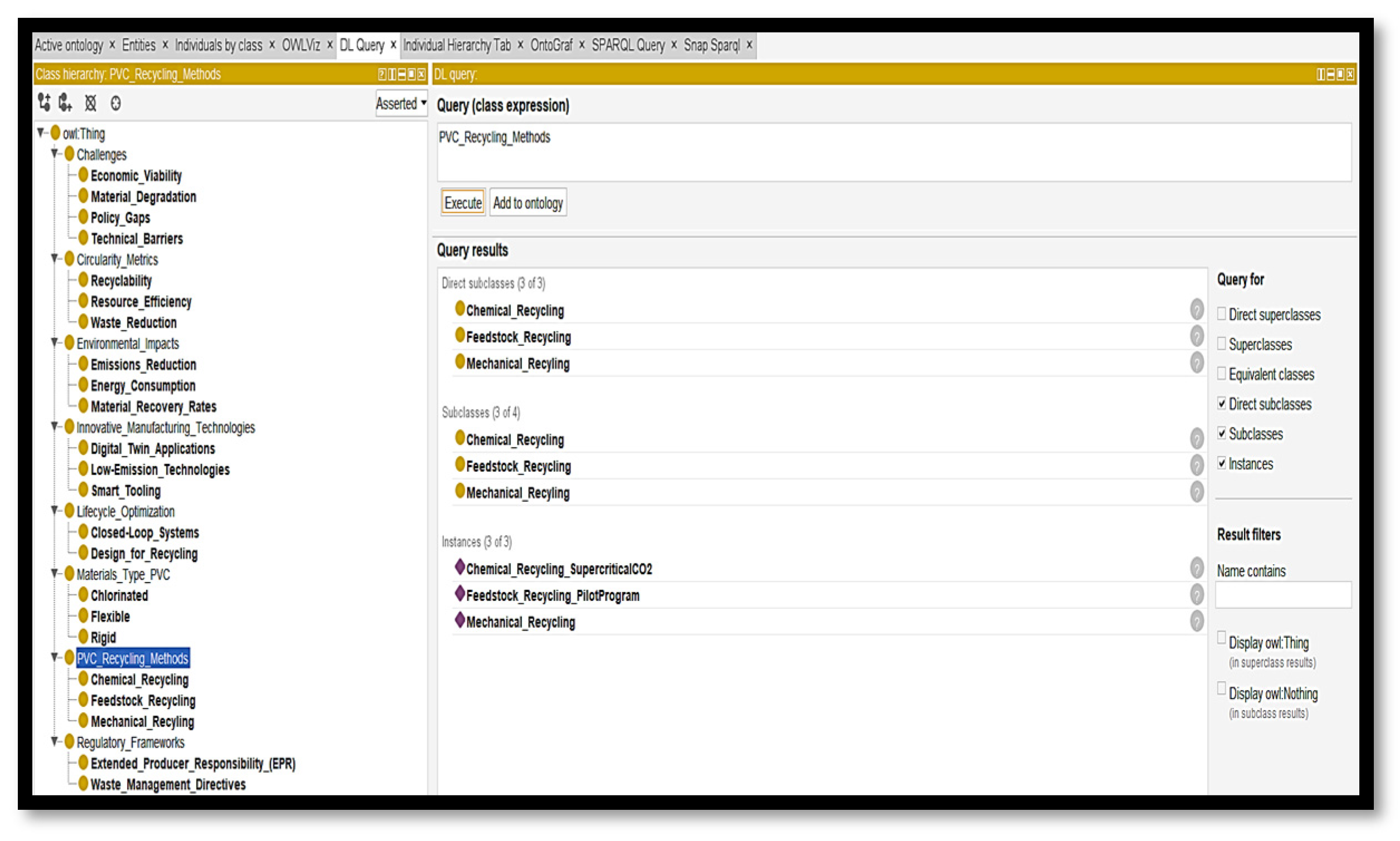
Task: Uncheck the Instances checkbox
Action: tap(1222, 463)
